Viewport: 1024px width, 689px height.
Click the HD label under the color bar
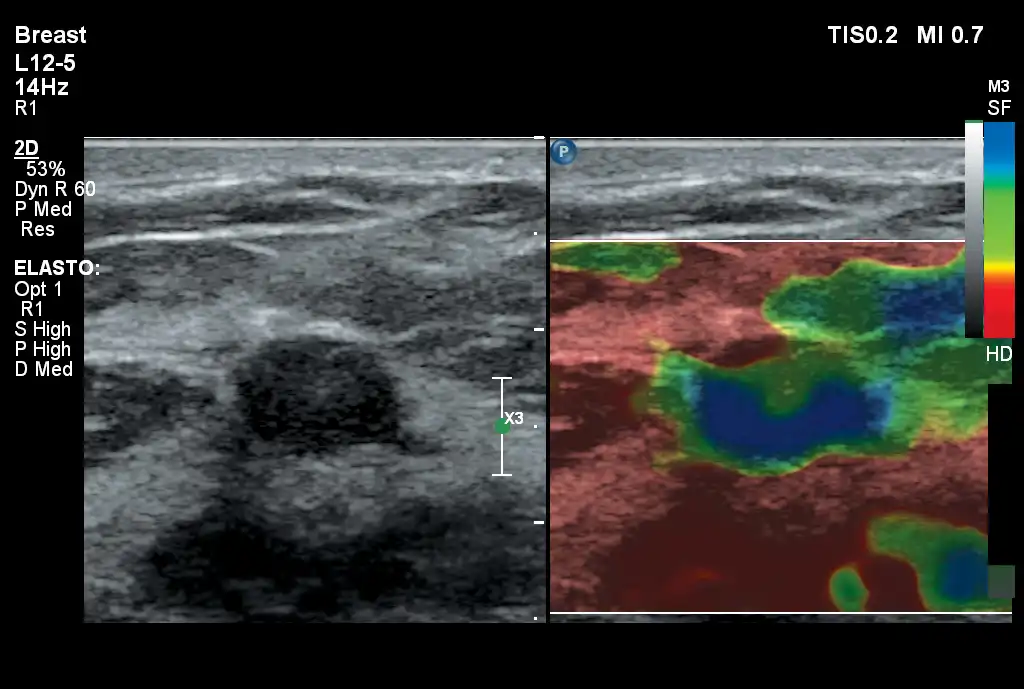click(x=998, y=354)
